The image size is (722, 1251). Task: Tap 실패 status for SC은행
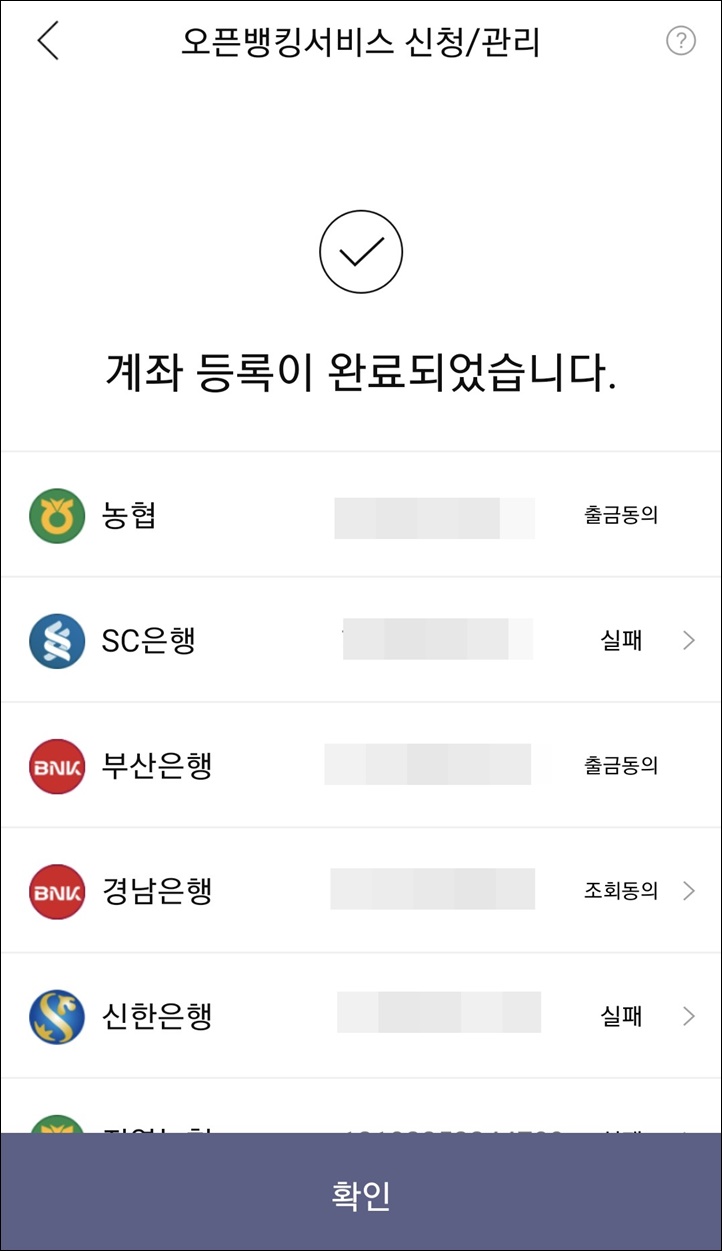click(x=621, y=641)
